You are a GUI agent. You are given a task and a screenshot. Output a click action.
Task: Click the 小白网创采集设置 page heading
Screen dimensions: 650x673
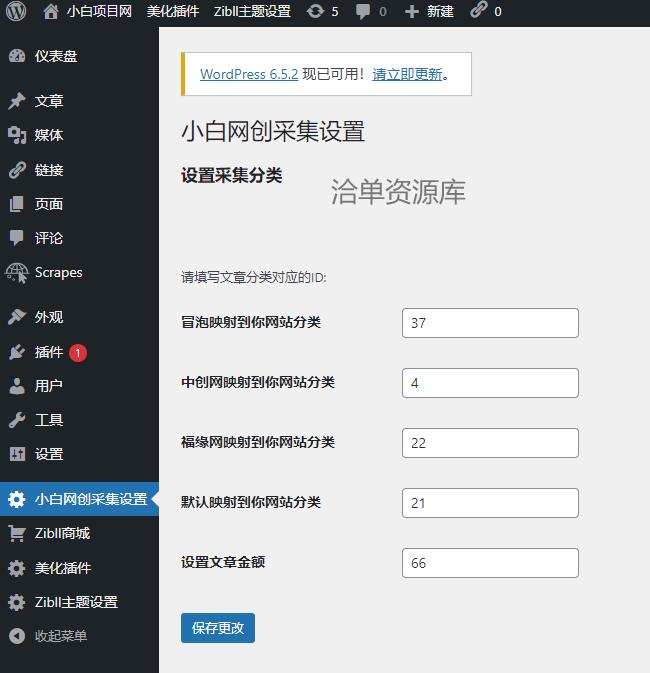(273, 131)
